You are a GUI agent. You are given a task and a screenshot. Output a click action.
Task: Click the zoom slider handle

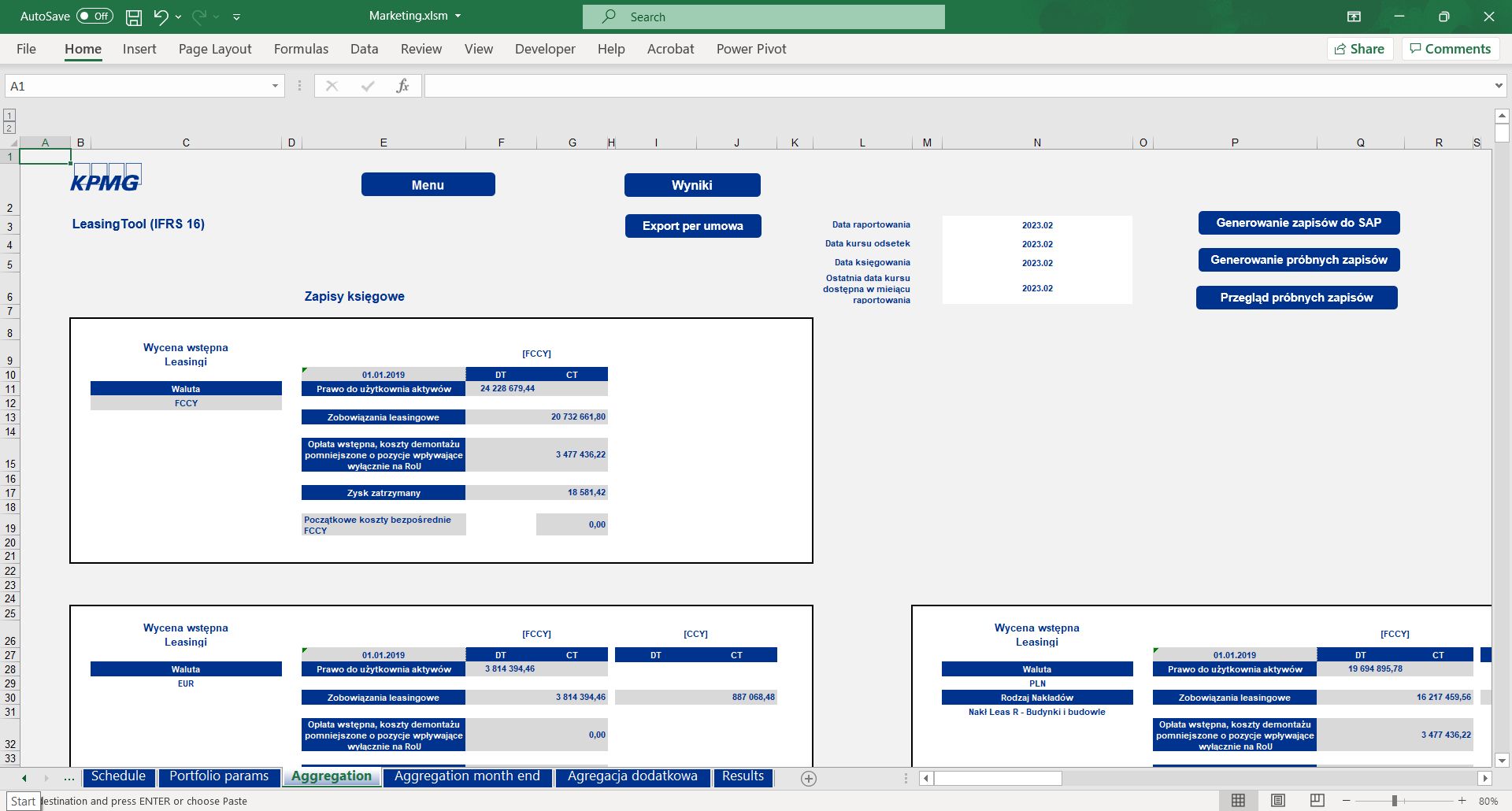tap(1394, 800)
